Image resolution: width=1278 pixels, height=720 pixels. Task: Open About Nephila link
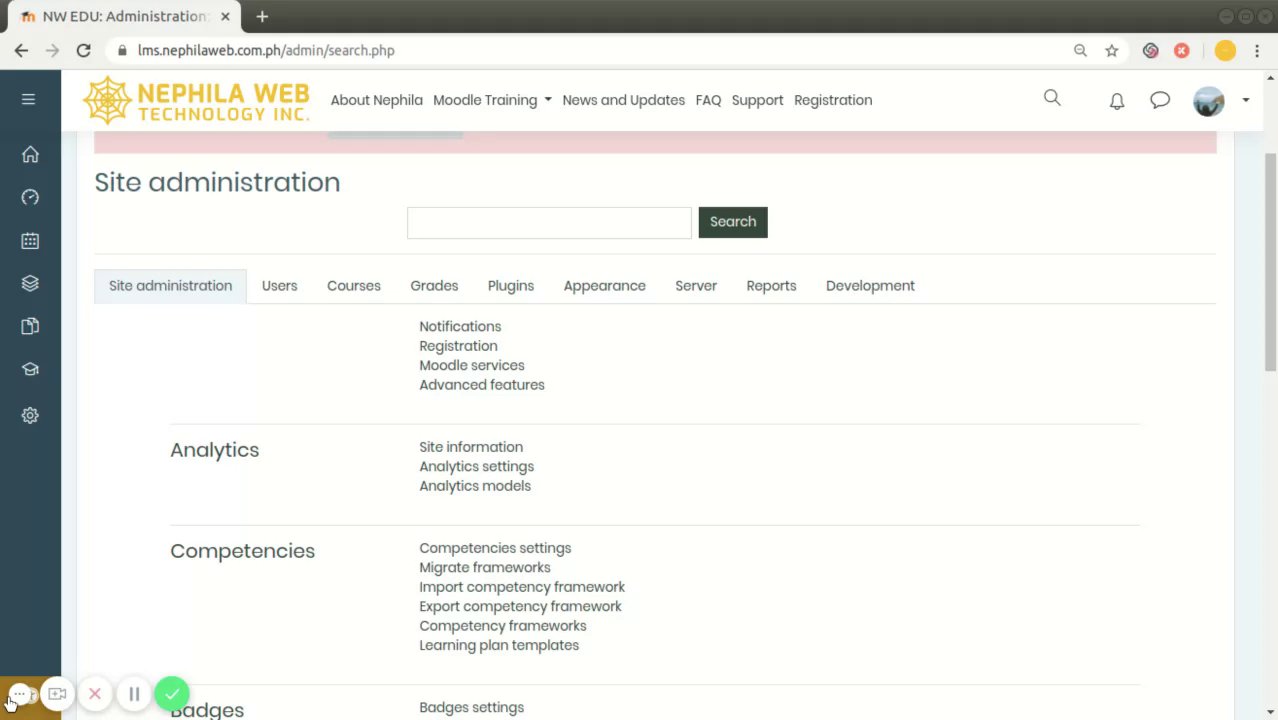tap(377, 100)
